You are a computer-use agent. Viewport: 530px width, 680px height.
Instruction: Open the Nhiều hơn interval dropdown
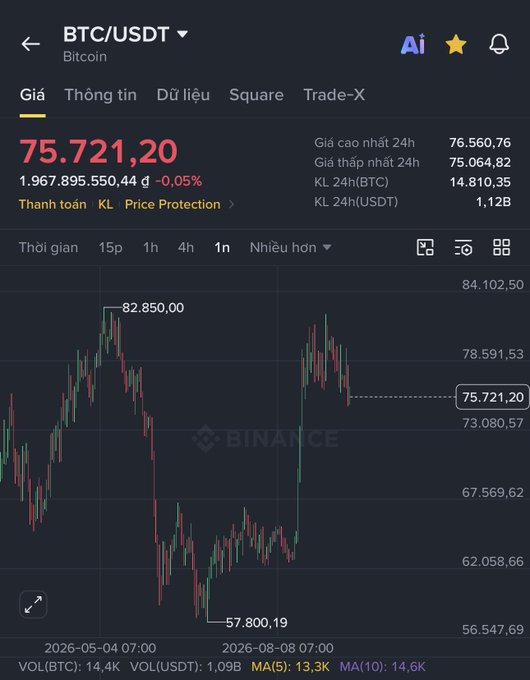point(290,247)
